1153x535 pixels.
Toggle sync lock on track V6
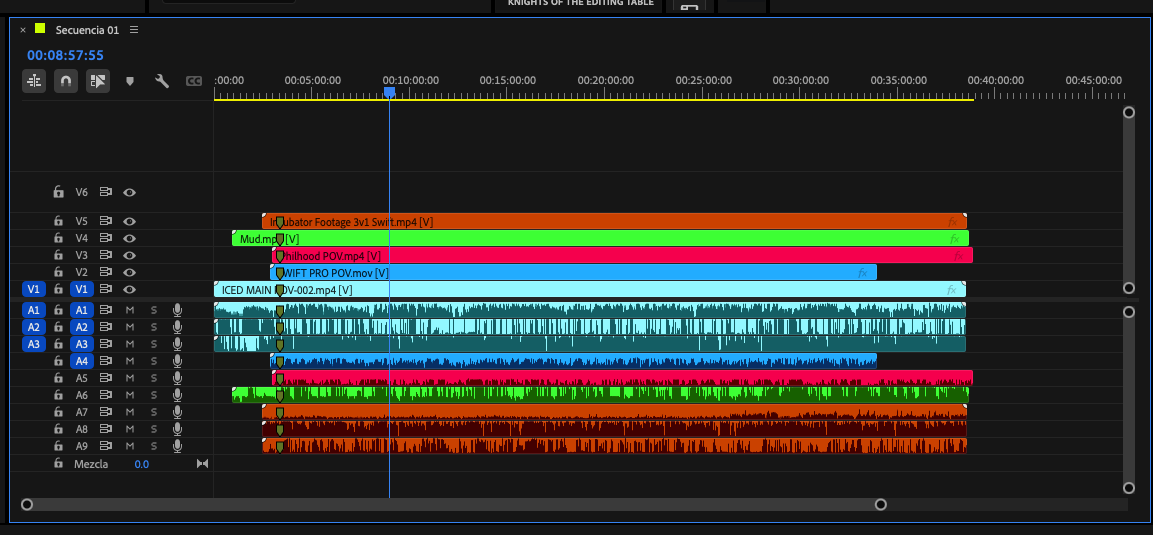[105, 193]
